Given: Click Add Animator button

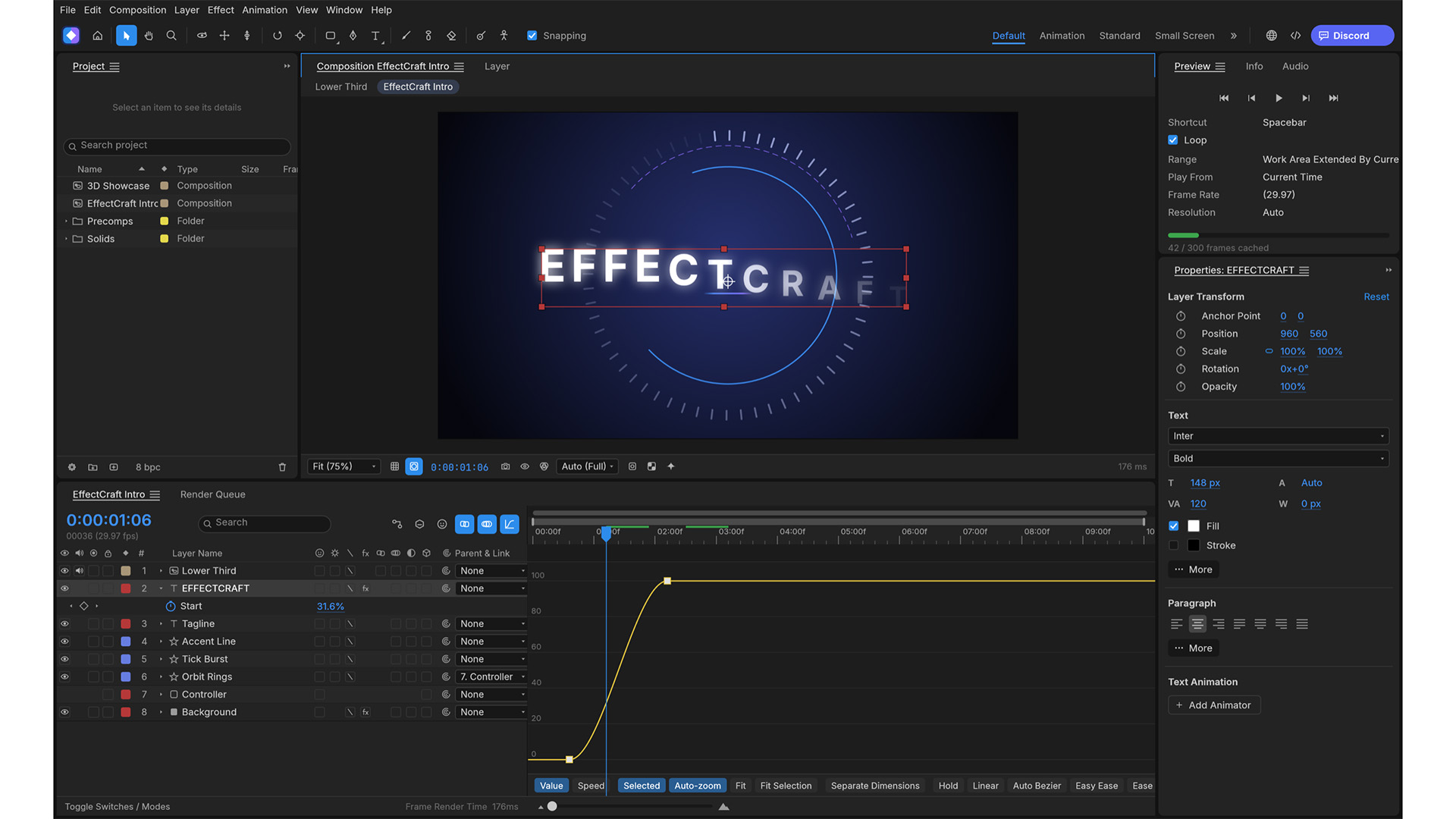Looking at the screenshot, I should pyautogui.click(x=1214, y=705).
